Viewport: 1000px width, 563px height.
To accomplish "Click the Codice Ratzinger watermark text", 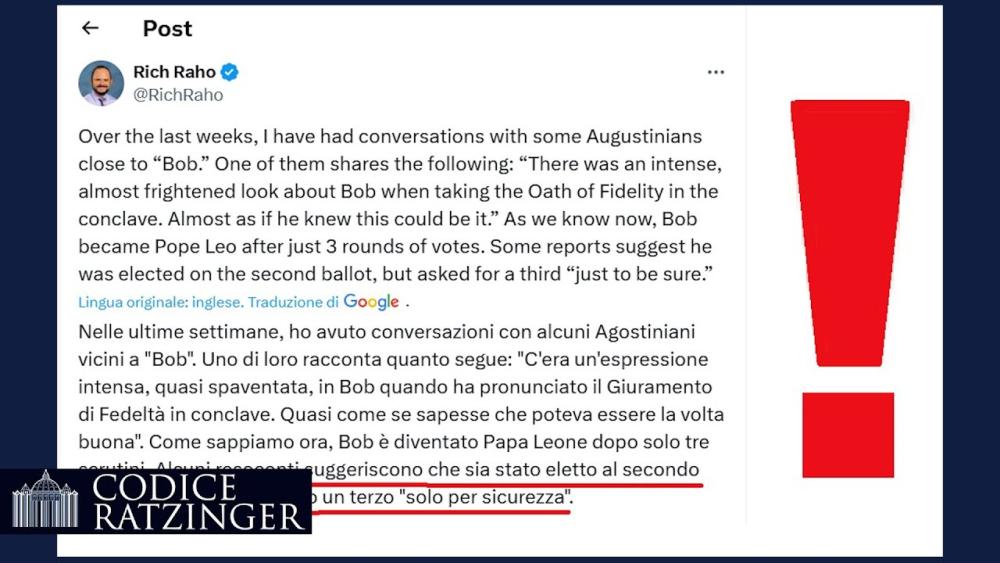I will [198, 502].
